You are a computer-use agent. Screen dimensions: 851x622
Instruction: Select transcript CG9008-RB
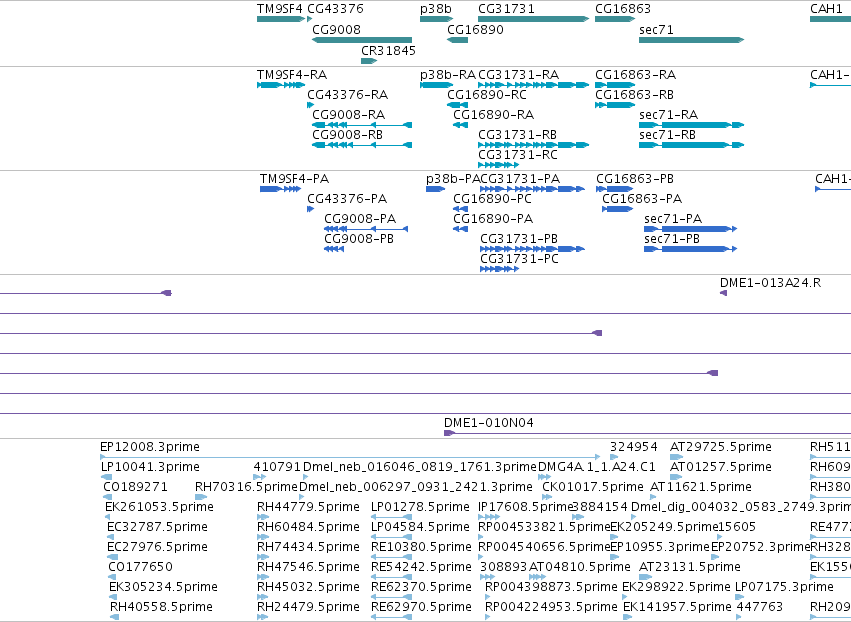(x=362, y=145)
